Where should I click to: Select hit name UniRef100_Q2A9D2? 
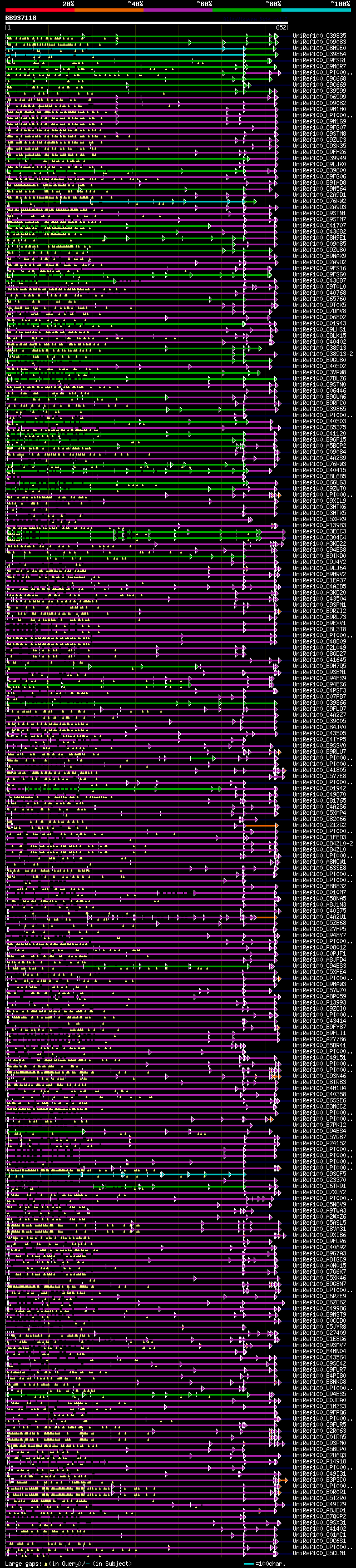319,263
